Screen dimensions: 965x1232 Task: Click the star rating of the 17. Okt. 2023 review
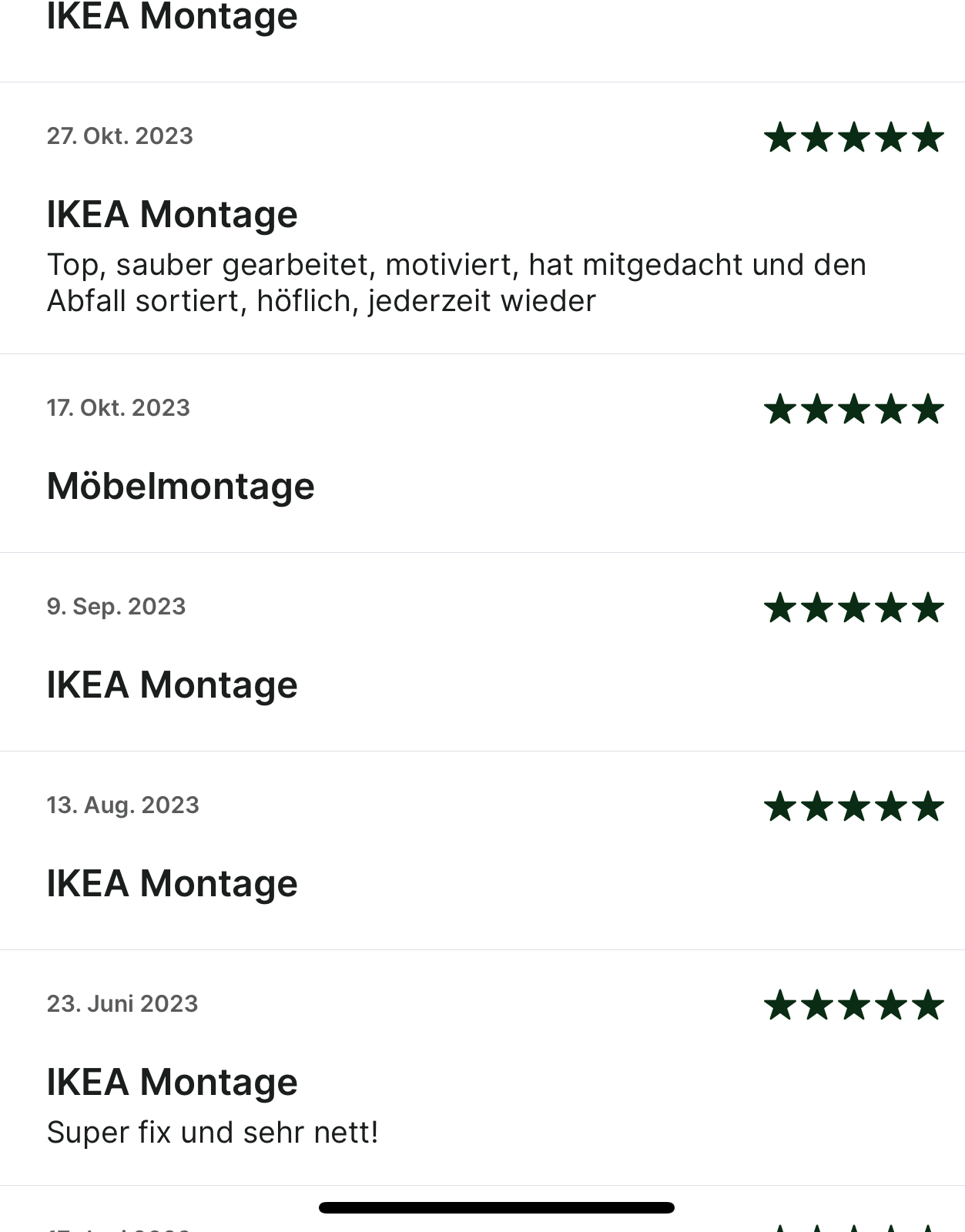pos(853,409)
